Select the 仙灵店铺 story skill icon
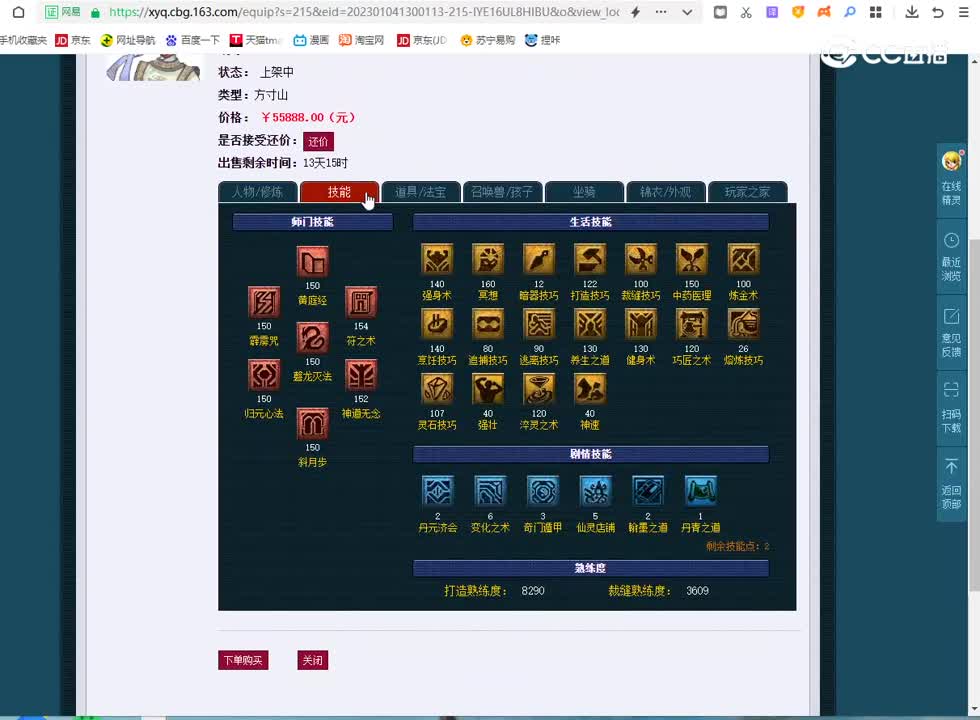 (x=595, y=491)
